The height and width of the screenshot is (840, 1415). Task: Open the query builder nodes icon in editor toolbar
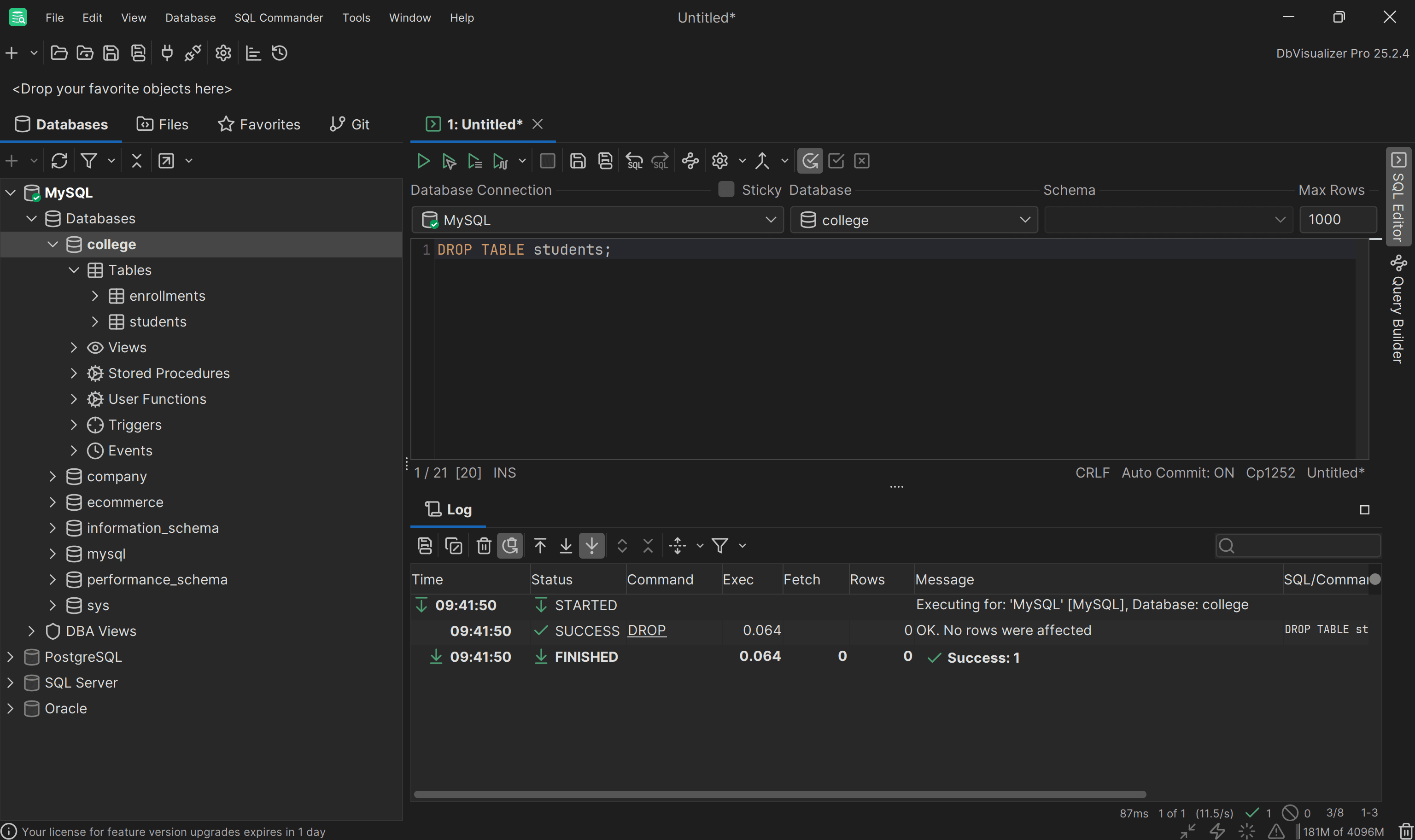[690, 161]
